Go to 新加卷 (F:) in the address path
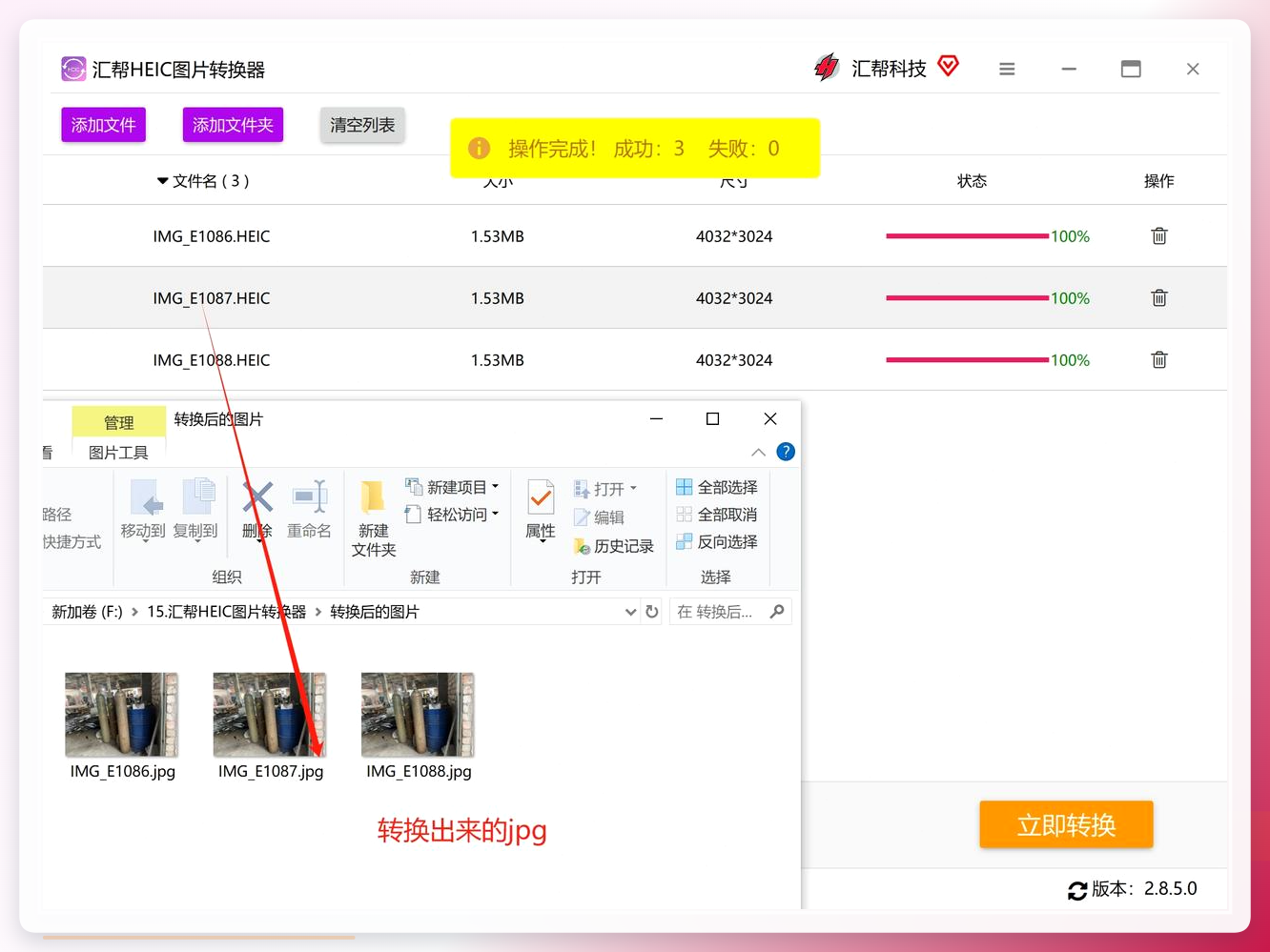This screenshot has width=1270, height=952. (87, 612)
